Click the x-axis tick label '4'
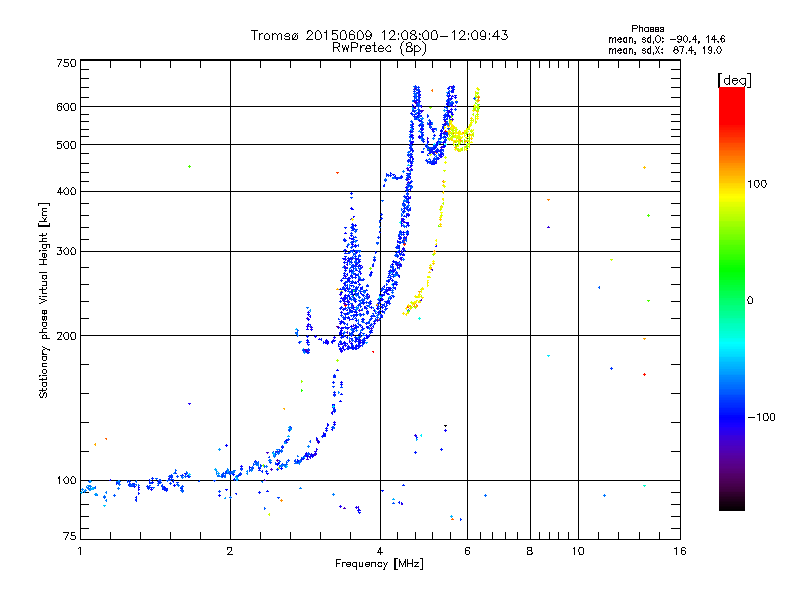800x600 pixels. tap(380, 551)
